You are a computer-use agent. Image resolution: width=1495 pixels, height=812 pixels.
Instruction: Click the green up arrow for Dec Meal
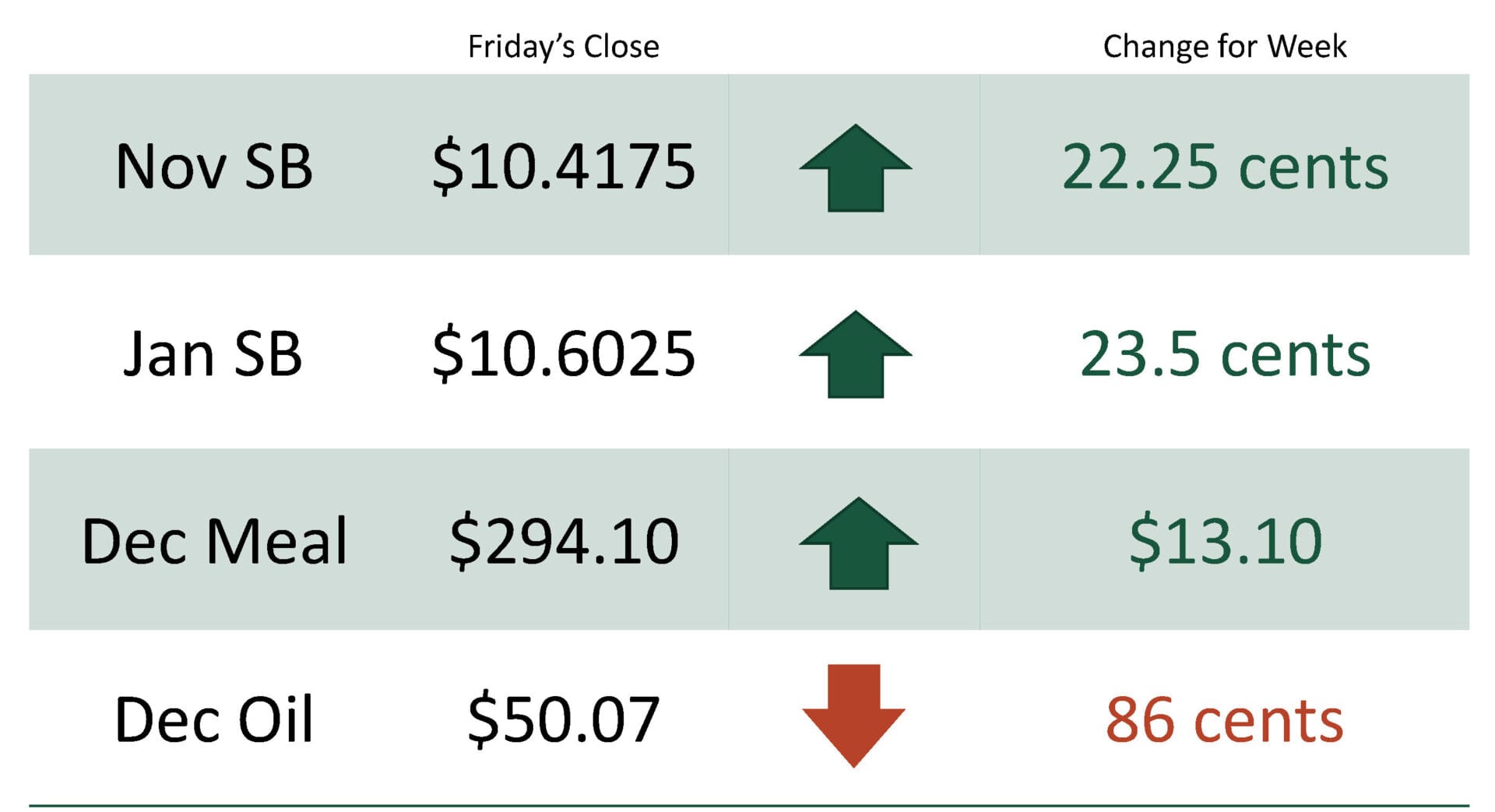tap(858, 543)
